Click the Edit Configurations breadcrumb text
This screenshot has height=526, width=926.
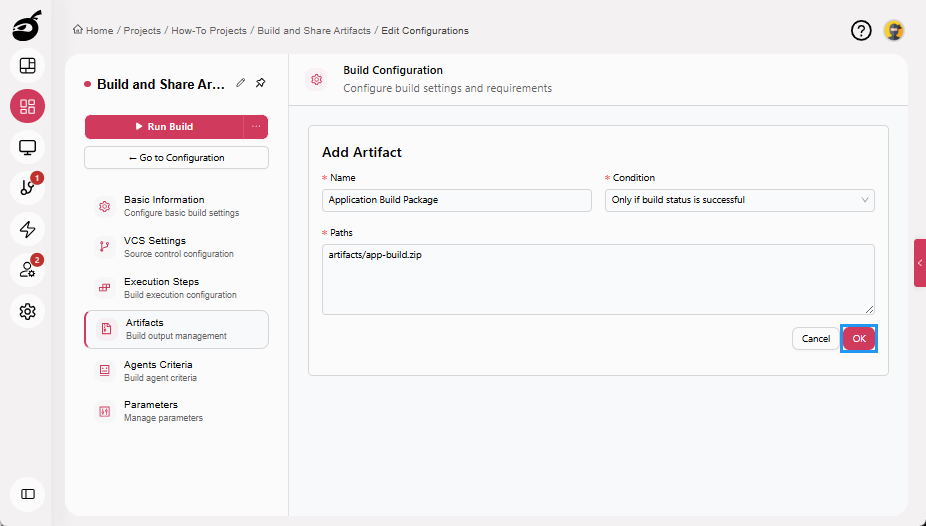pos(425,31)
